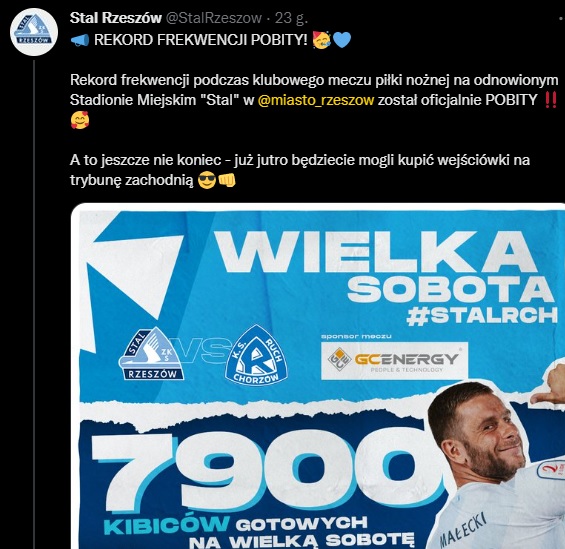Open the tweet via the 23 g. timestamp

[x=291, y=18]
